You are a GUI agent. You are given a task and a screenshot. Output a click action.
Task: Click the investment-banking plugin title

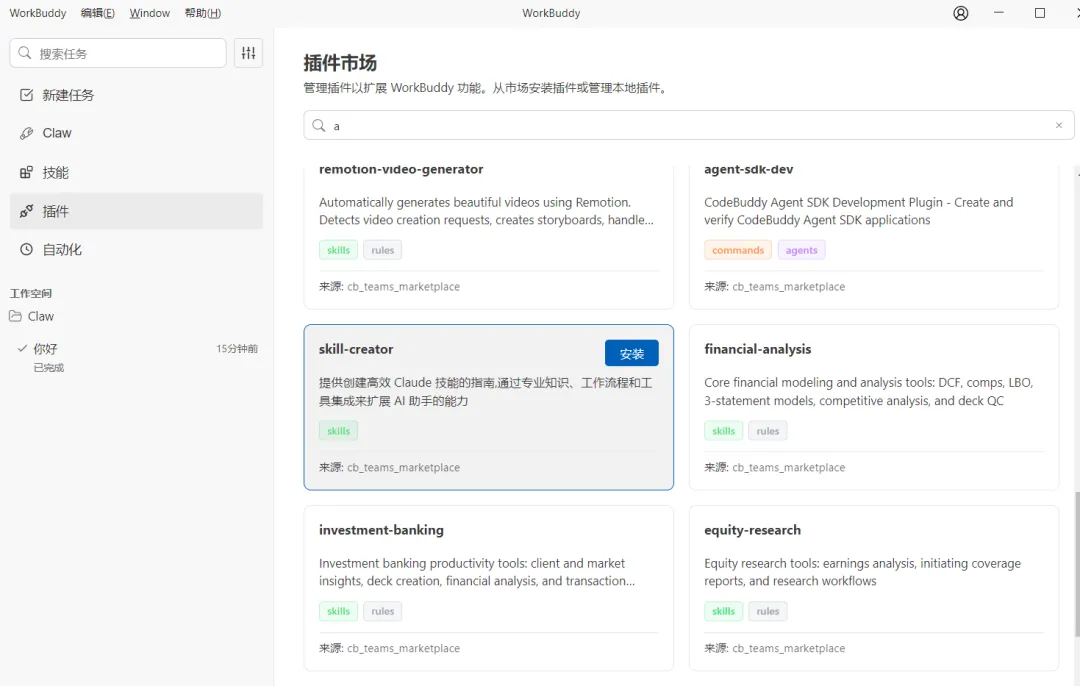381,530
